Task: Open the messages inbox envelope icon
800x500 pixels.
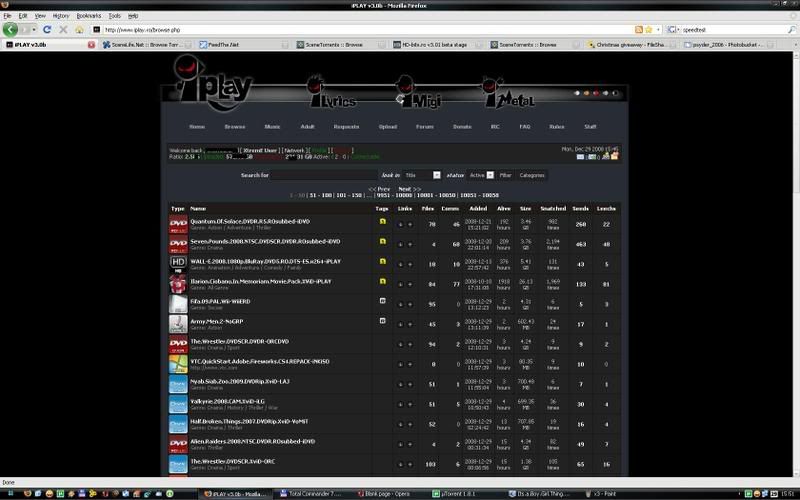Action: (x=580, y=157)
